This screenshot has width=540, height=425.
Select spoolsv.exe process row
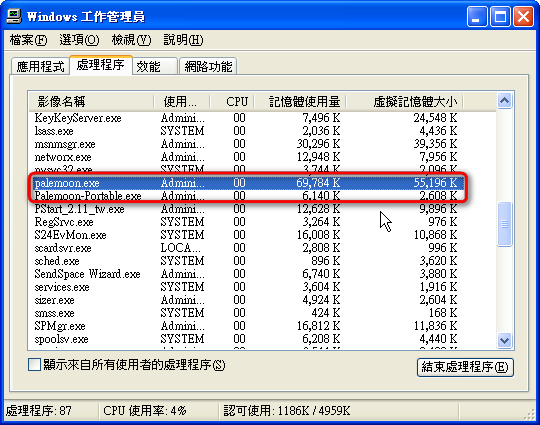[x=246, y=339]
